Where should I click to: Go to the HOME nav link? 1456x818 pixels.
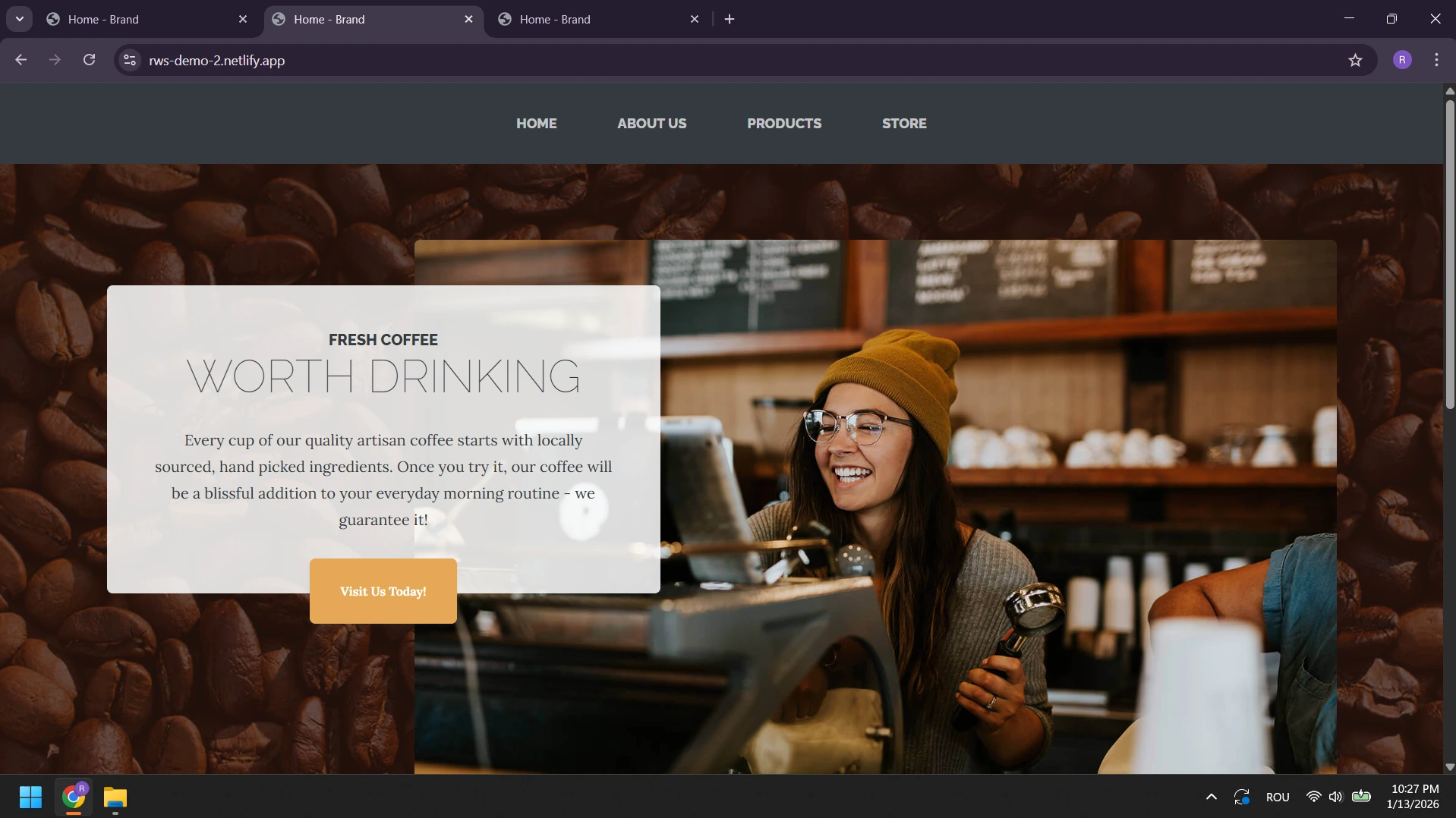click(x=536, y=123)
